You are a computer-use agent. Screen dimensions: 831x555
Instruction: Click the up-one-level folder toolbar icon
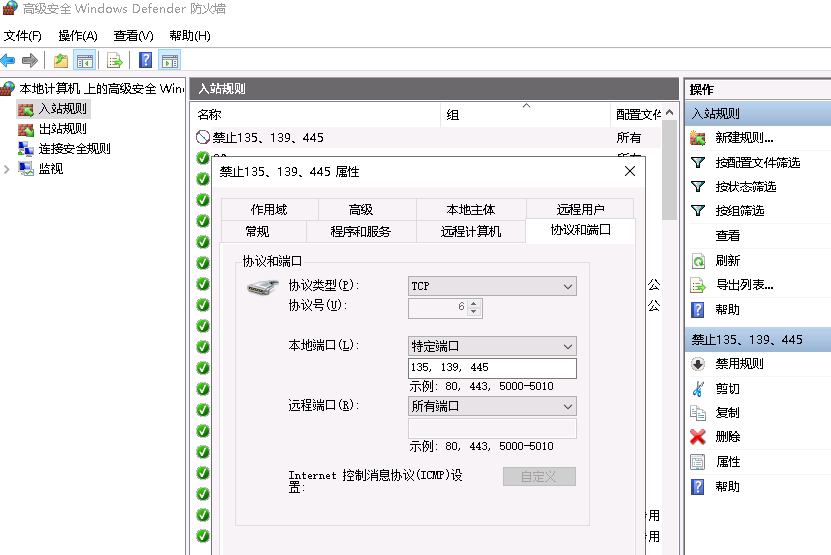(61, 61)
